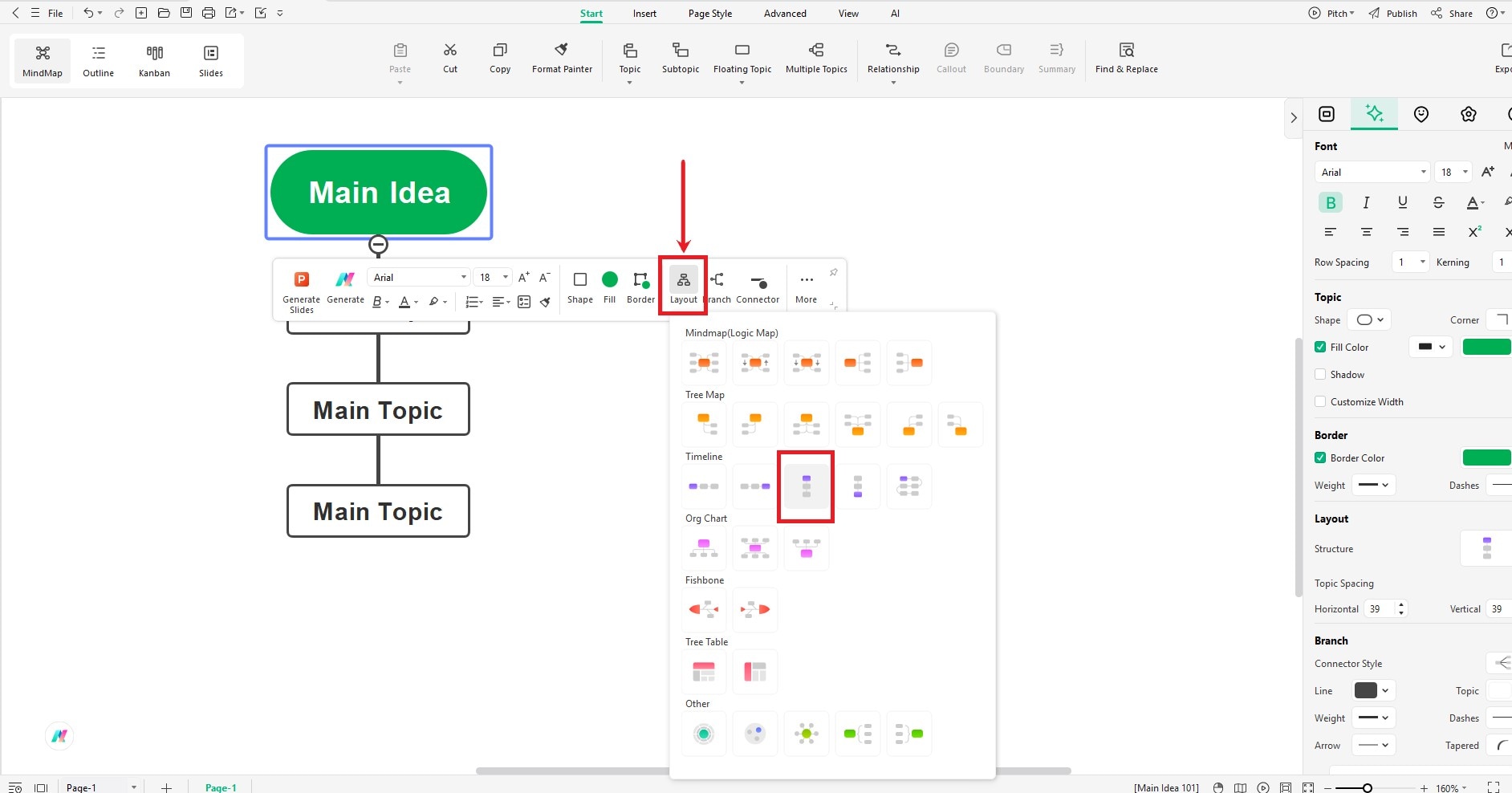Screen dimensions: 1512x793
Task: Open the sticker/emoji panel tab
Action: point(1421,114)
